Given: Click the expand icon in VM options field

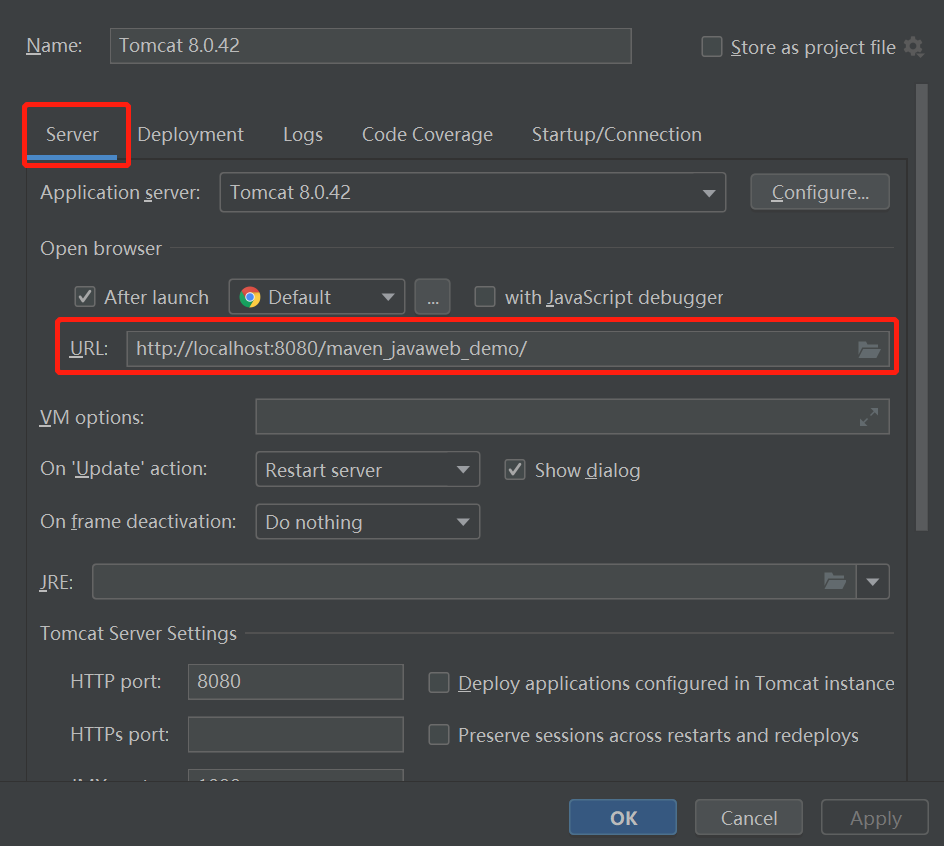Looking at the screenshot, I should 869,417.
